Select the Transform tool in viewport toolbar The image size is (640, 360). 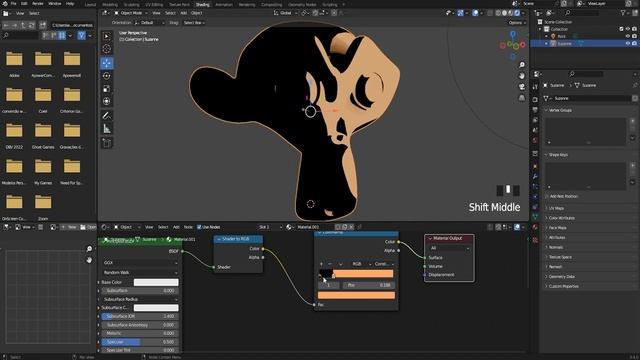107,101
